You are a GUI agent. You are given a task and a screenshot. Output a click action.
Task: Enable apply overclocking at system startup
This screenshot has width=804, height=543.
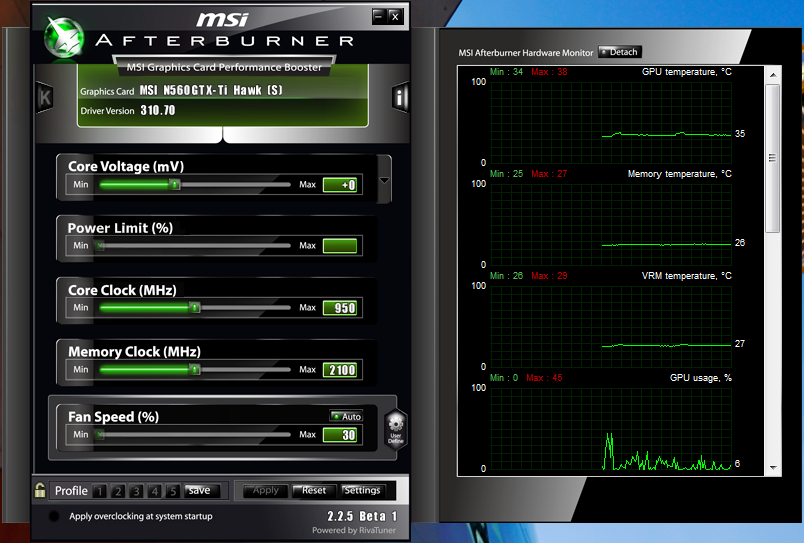point(53,516)
